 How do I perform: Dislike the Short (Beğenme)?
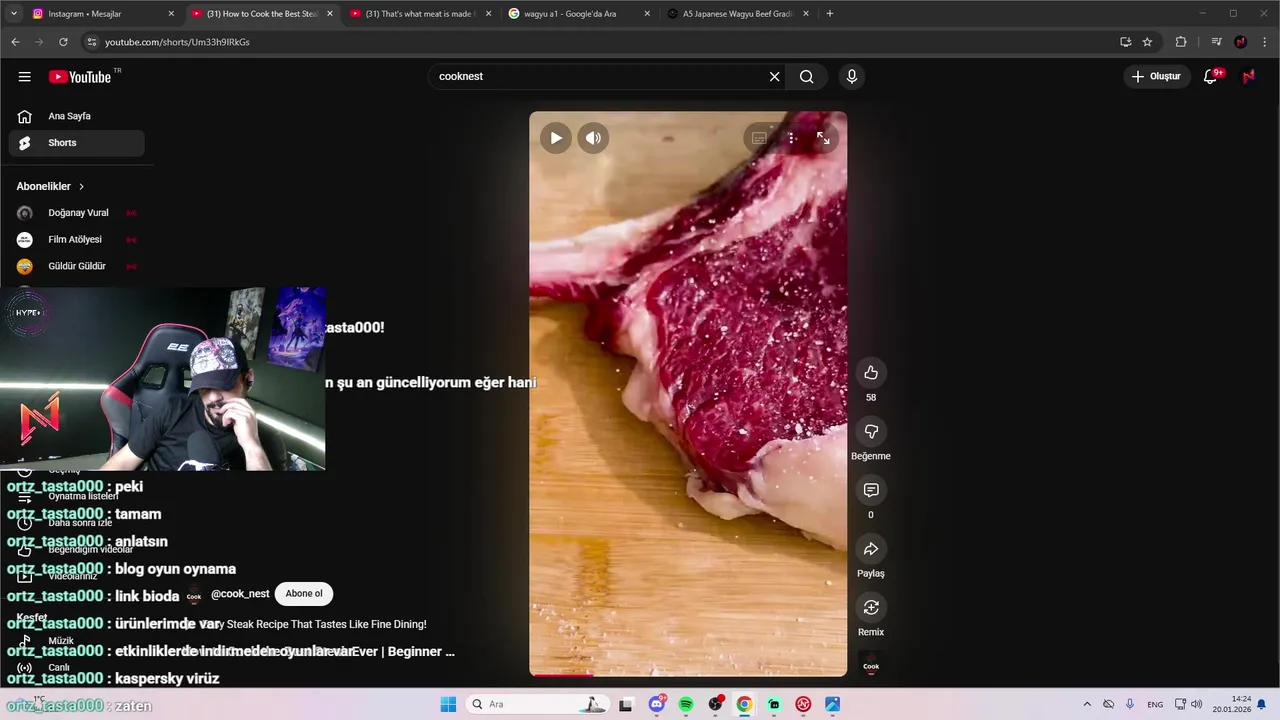pos(871,431)
